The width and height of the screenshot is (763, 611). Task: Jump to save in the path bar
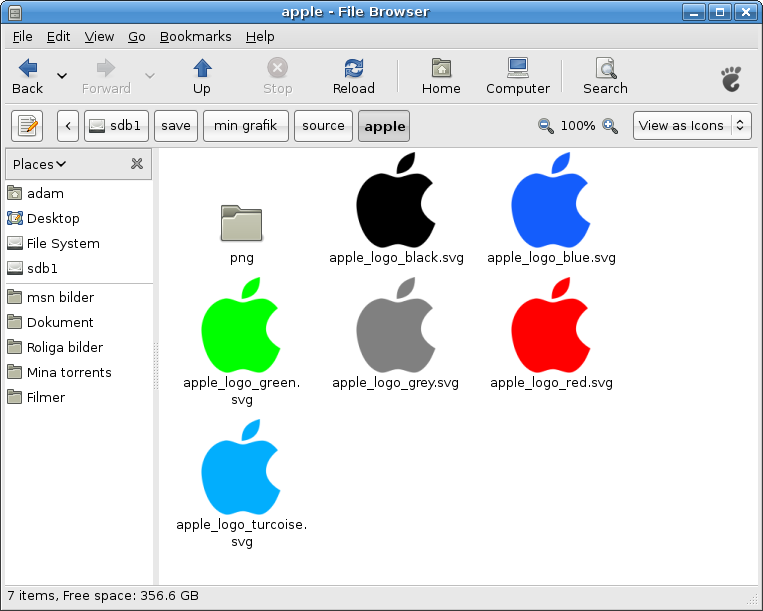pos(176,126)
